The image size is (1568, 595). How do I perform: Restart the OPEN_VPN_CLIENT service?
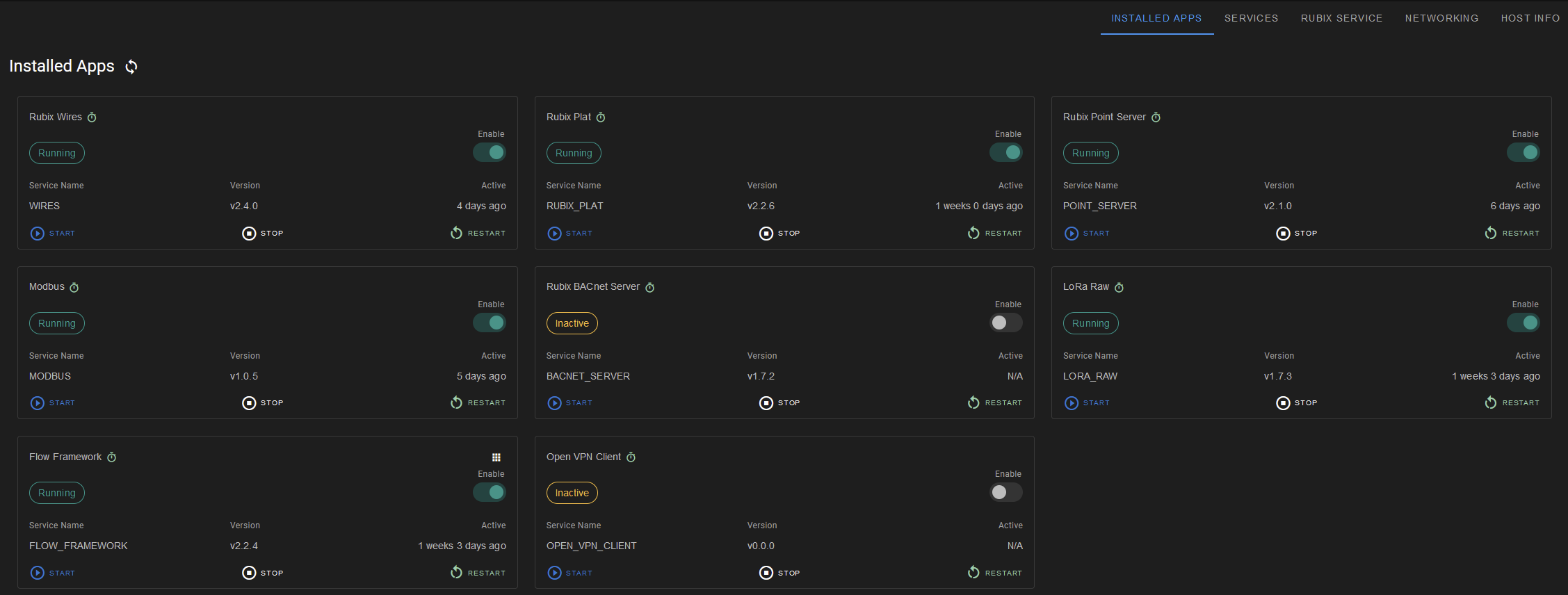click(995, 573)
